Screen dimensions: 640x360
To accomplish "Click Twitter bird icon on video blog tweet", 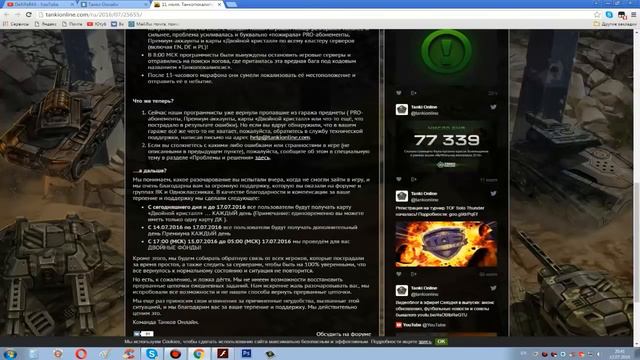I will 493,288.
